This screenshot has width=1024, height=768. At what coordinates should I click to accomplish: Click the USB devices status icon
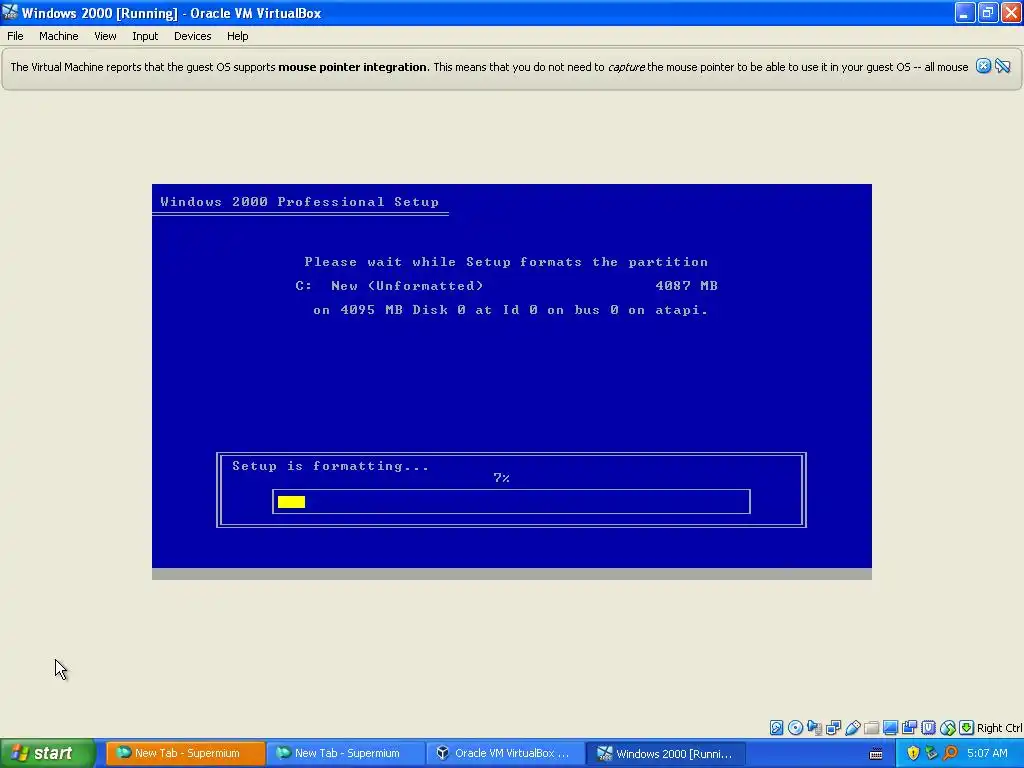point(852,728)
